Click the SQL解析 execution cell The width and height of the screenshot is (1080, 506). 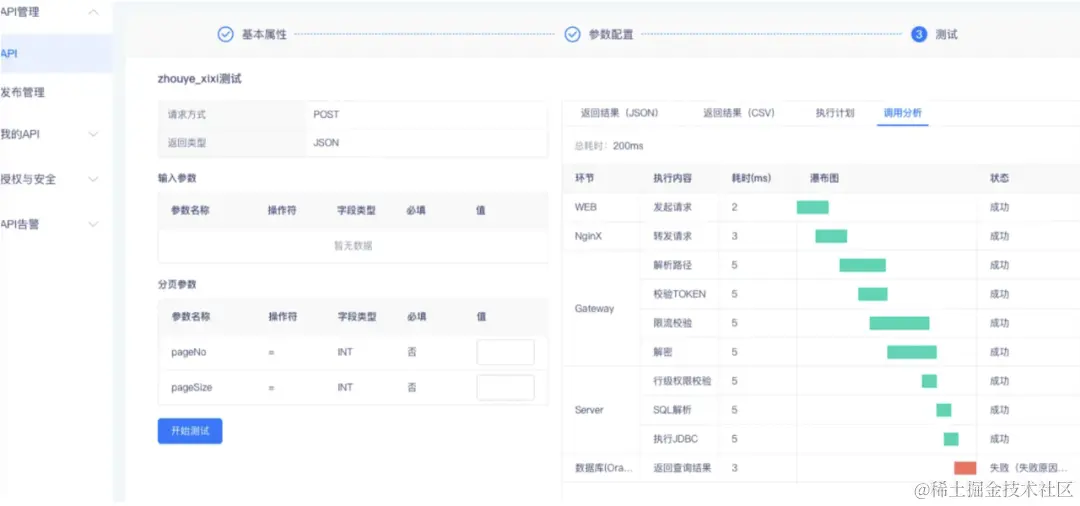[x=672, y=410]
